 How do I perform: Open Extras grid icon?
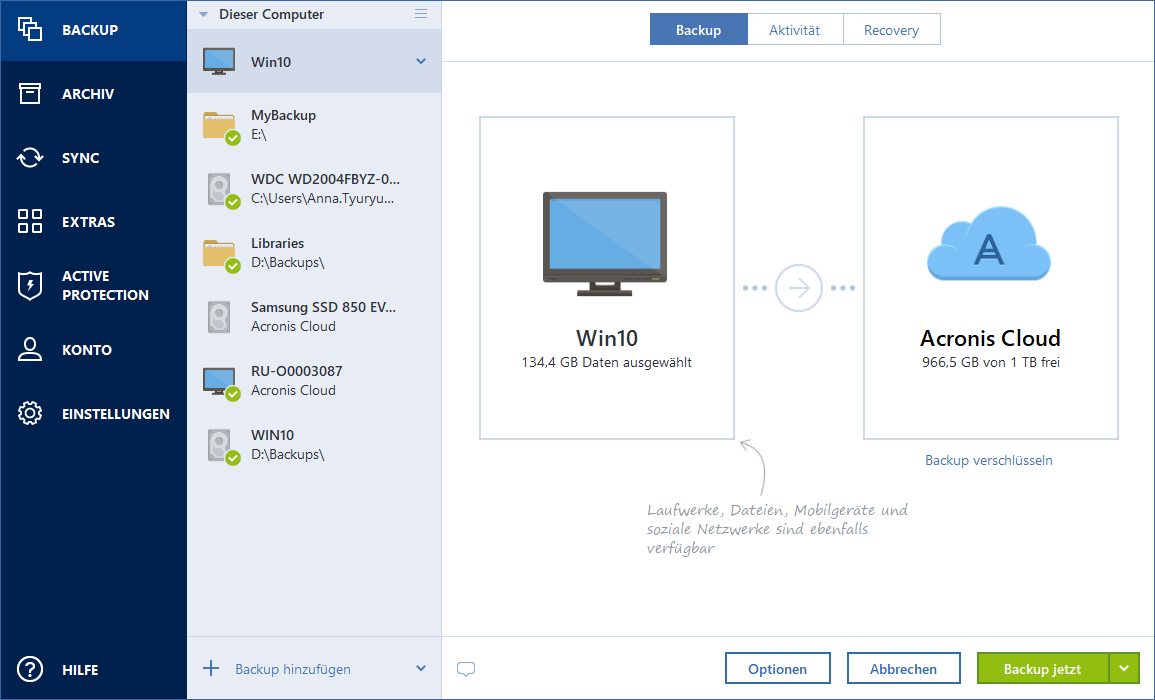pos(30,222)
